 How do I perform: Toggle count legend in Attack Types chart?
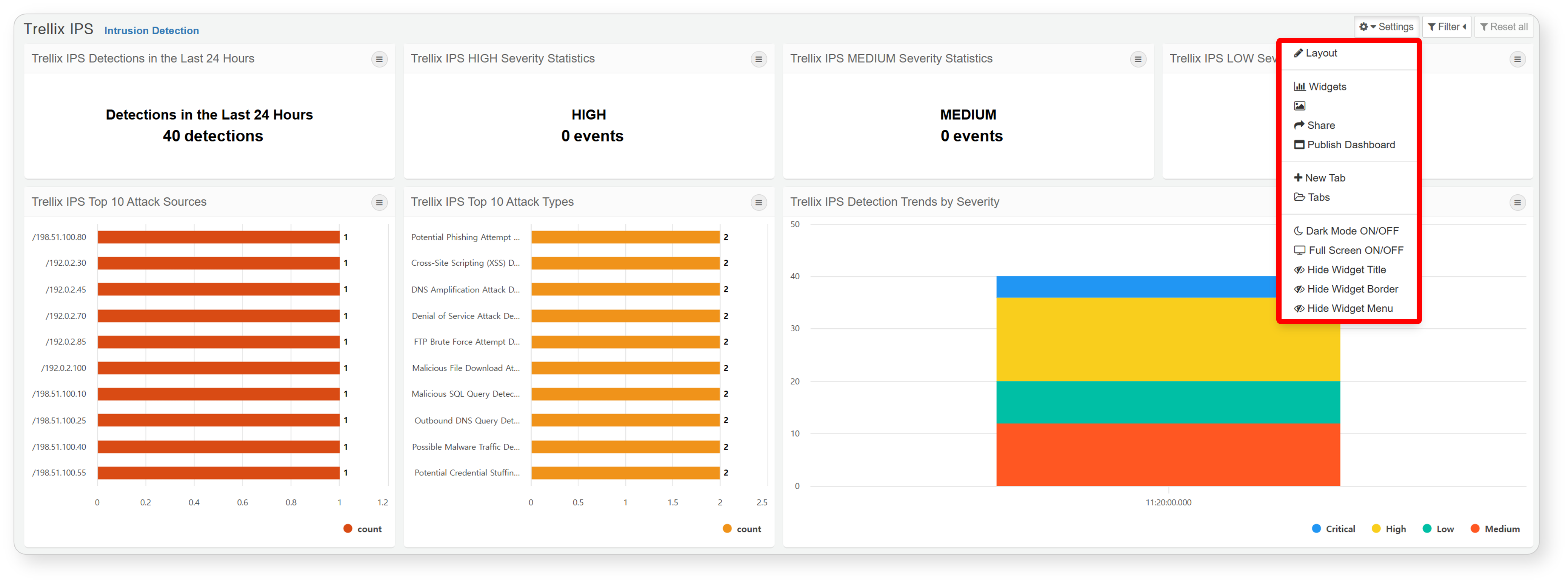point(742,529)
